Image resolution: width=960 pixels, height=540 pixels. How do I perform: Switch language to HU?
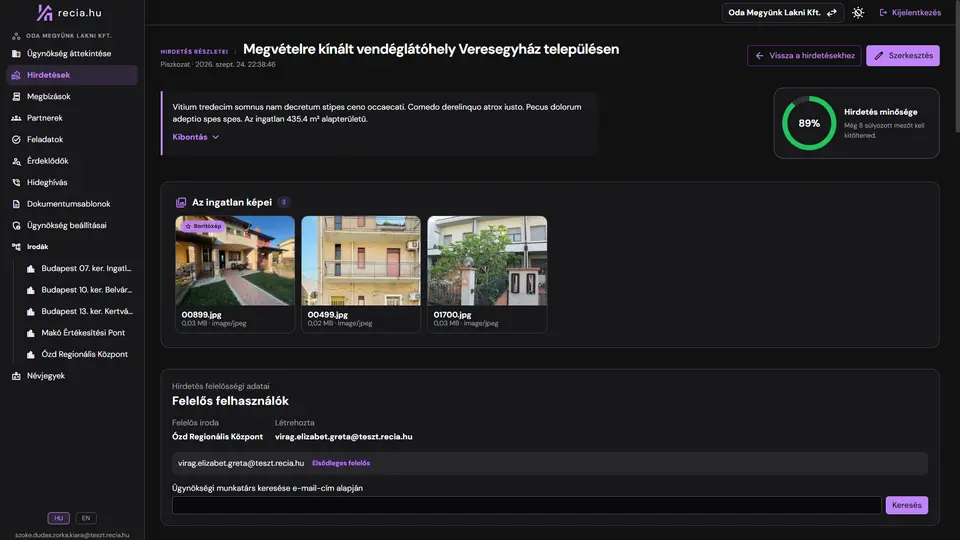click(59, 518)
